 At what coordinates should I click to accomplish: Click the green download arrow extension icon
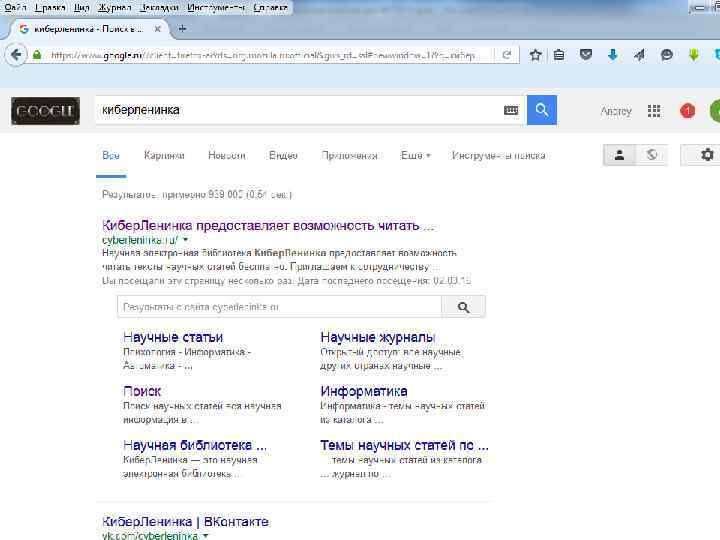click(693, 56)
